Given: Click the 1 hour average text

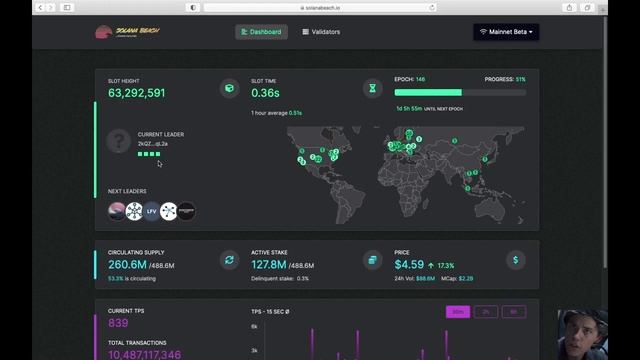Looking at the screenshot, I should tap(276, 113).
